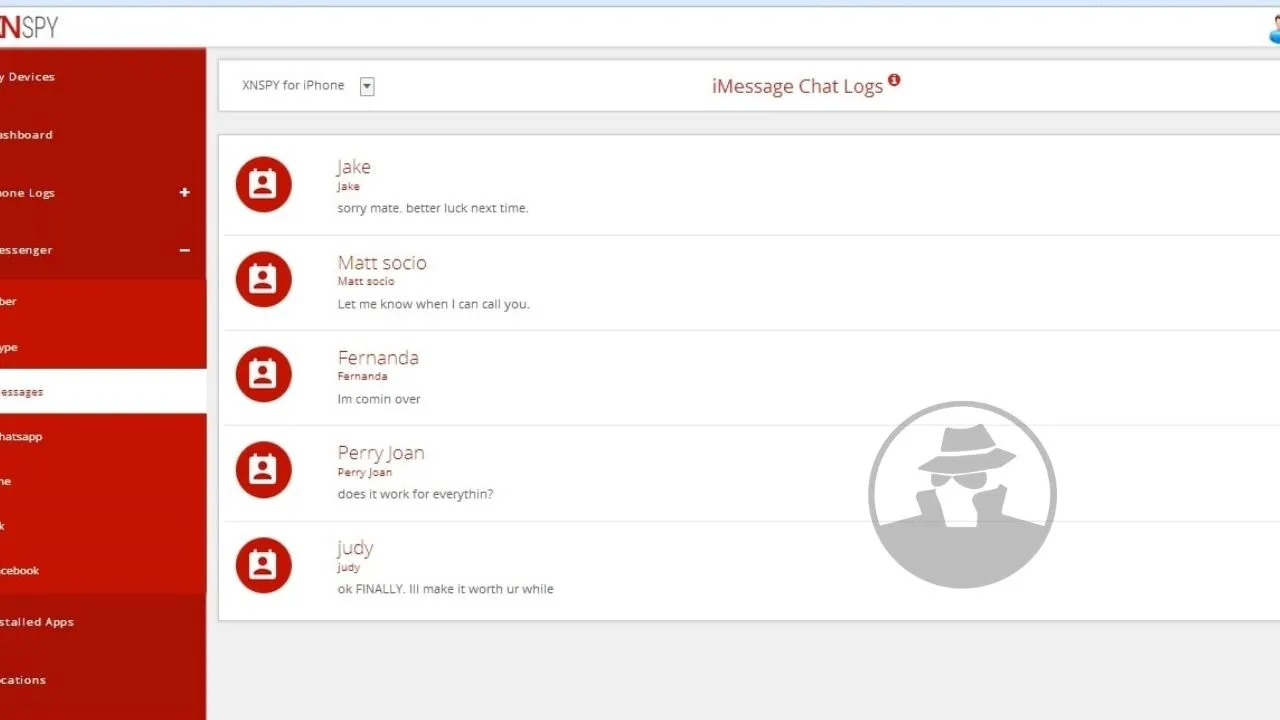Open Locations in the sidebar
This screenshot has width=1280, height=720.
click(x=23, y=680)
